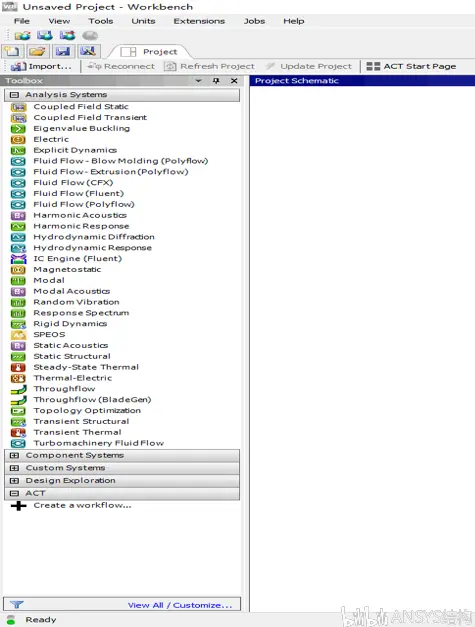Click the Open project folder icon
The width and height of the screenshot is (475, 627).
pos(37,51)
